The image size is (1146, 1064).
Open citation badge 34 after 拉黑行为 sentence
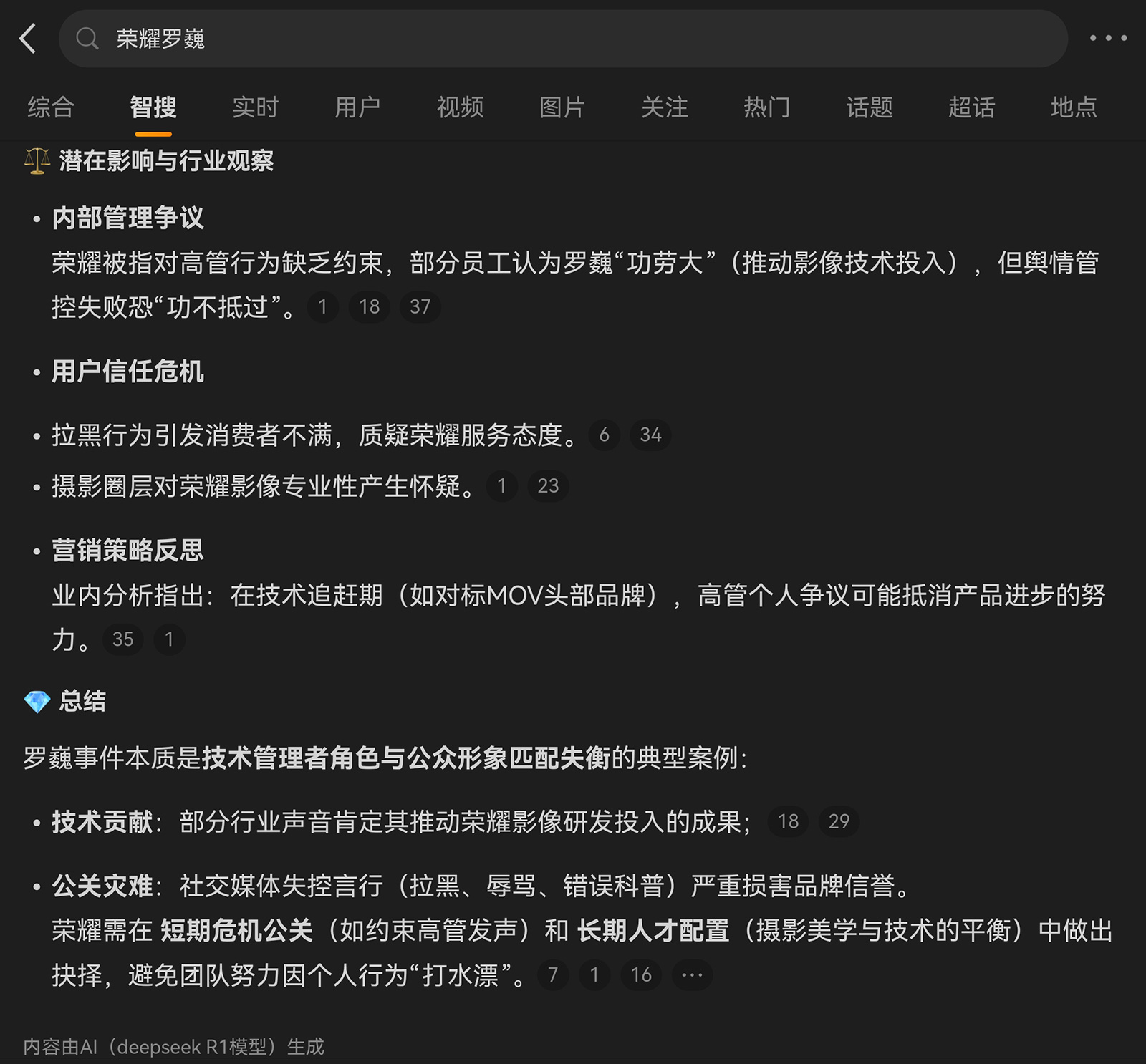(x=650, y=435)
